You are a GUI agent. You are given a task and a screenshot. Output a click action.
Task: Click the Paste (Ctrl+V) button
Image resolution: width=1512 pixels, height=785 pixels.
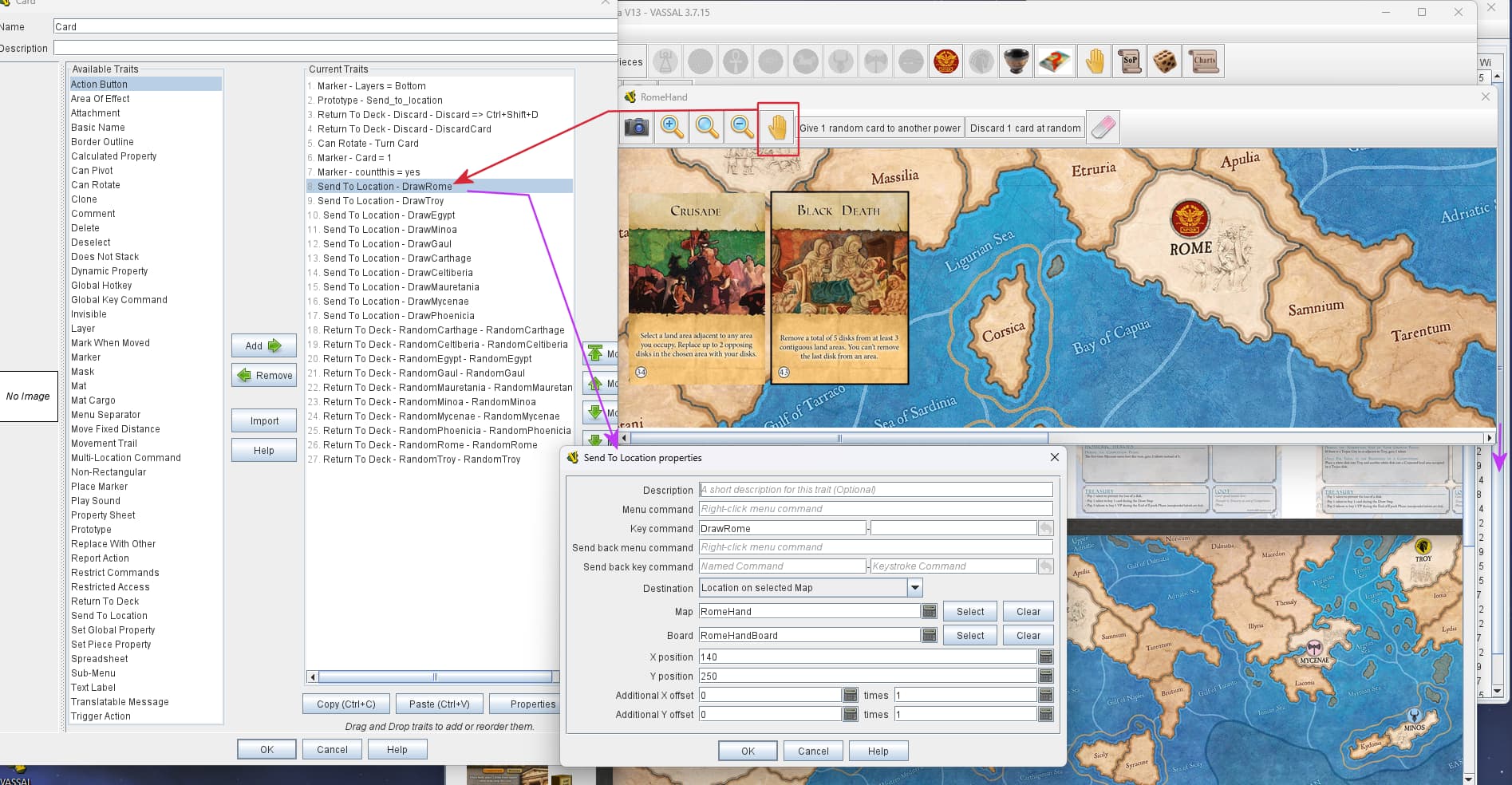click(439, 704)
